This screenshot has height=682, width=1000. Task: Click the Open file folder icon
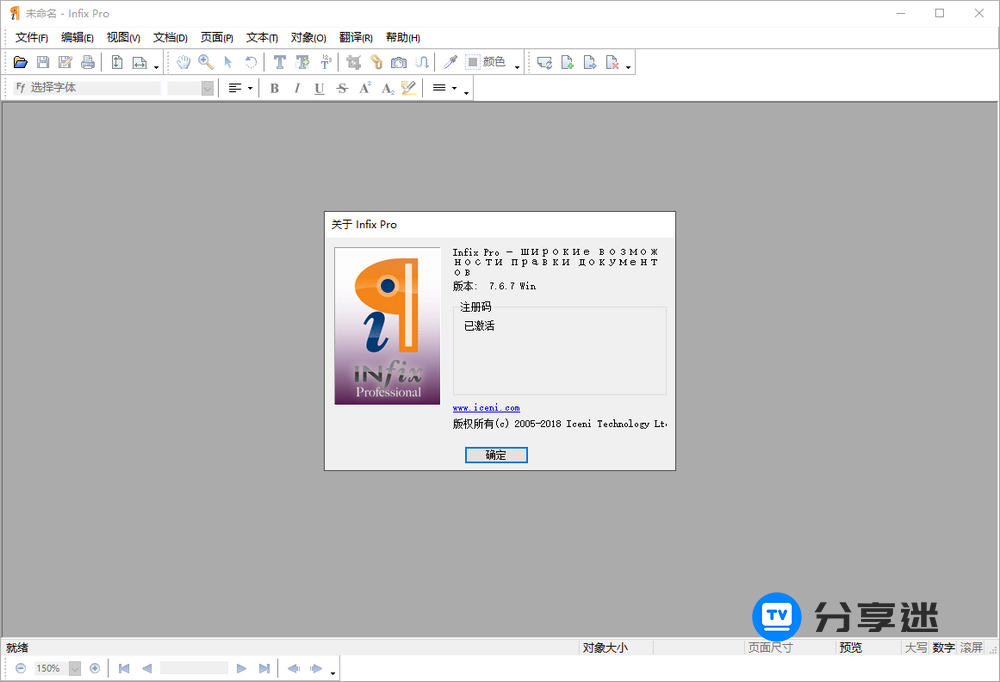tap(20, 62)
